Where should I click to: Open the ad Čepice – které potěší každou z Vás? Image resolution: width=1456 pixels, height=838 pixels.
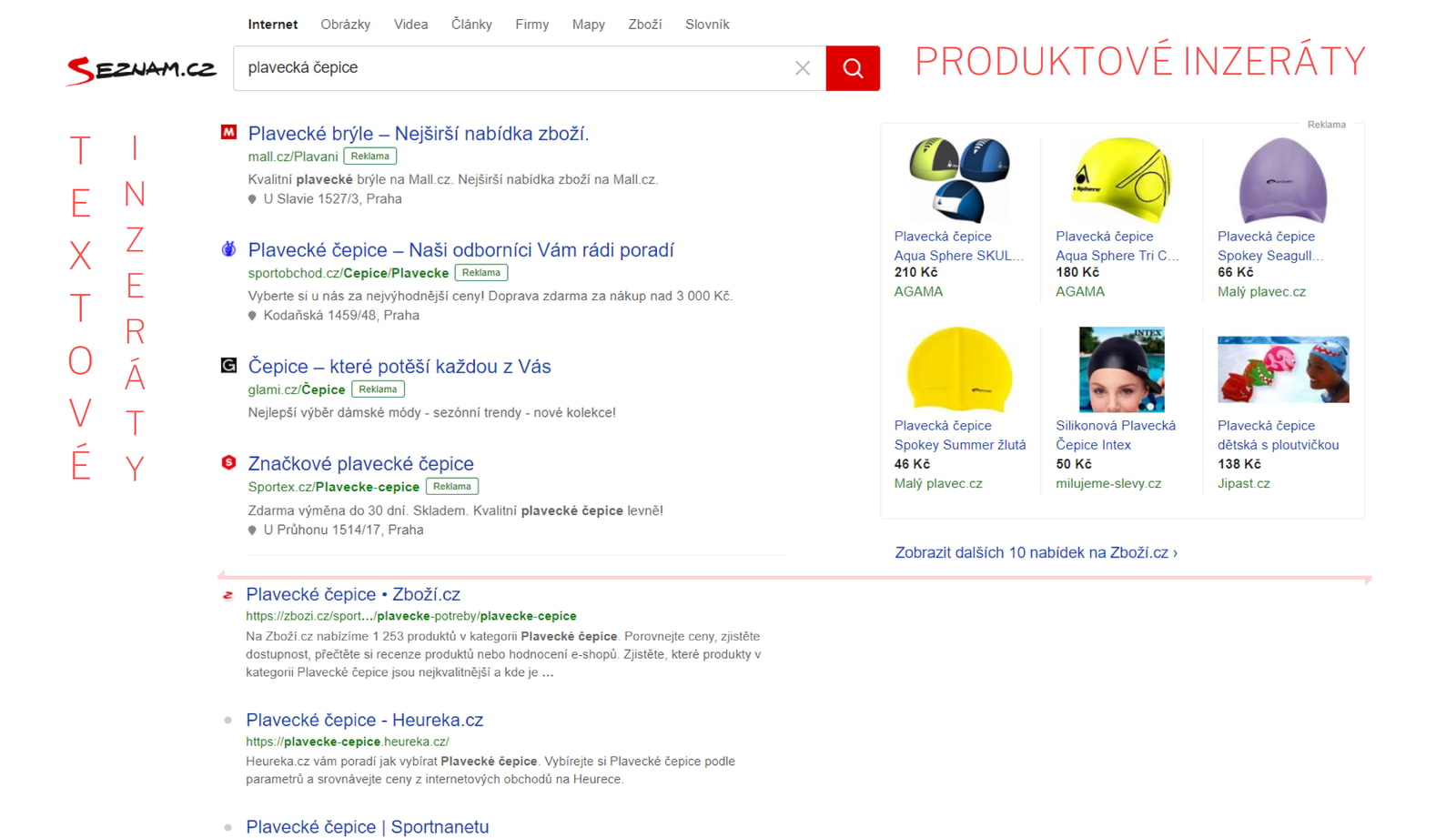coord(399,367)
